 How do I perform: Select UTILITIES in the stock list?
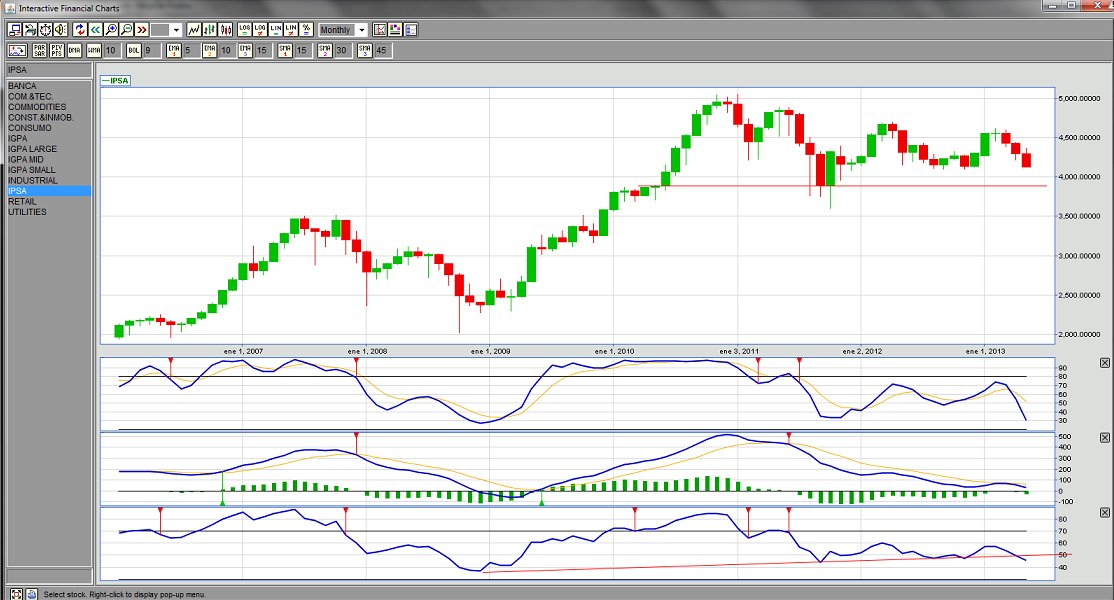pos(27,212)
